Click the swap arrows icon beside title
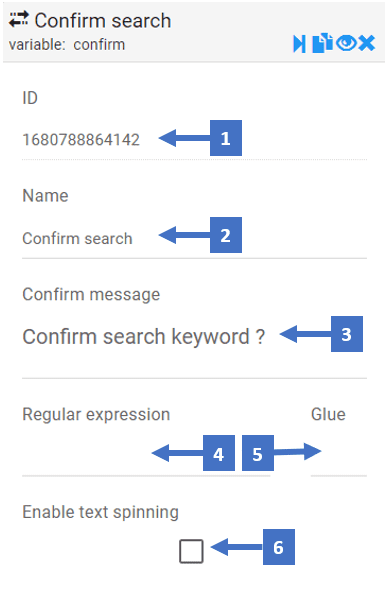 (x=19, y=19)
